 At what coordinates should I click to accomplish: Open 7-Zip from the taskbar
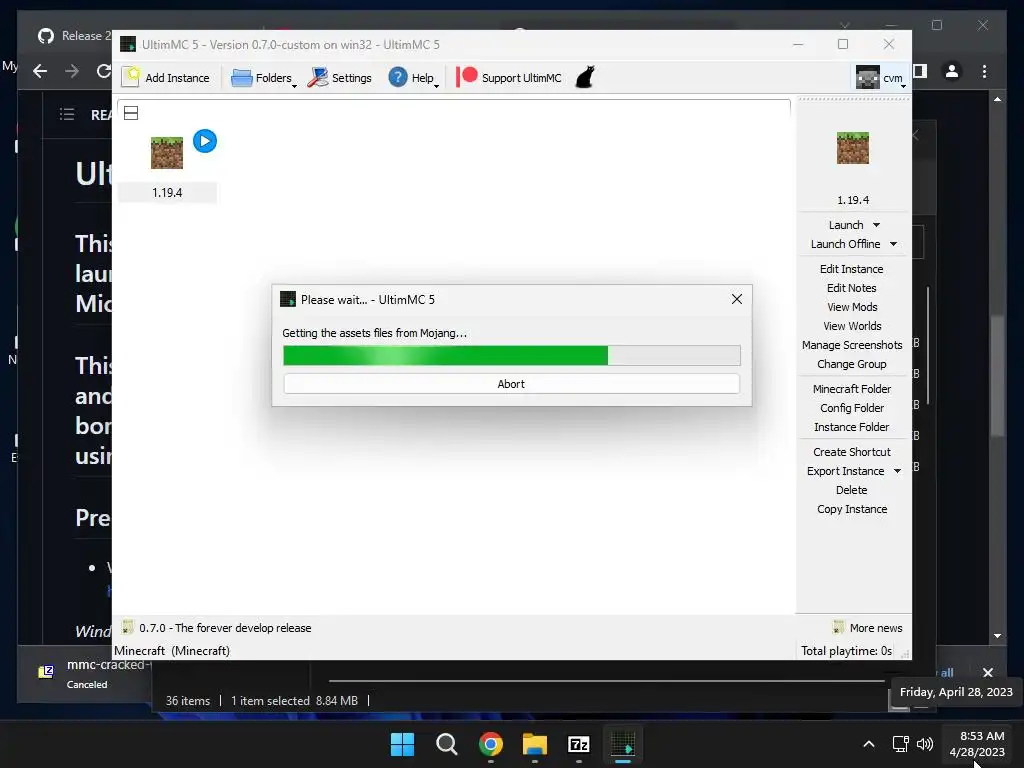click(579, 744)
